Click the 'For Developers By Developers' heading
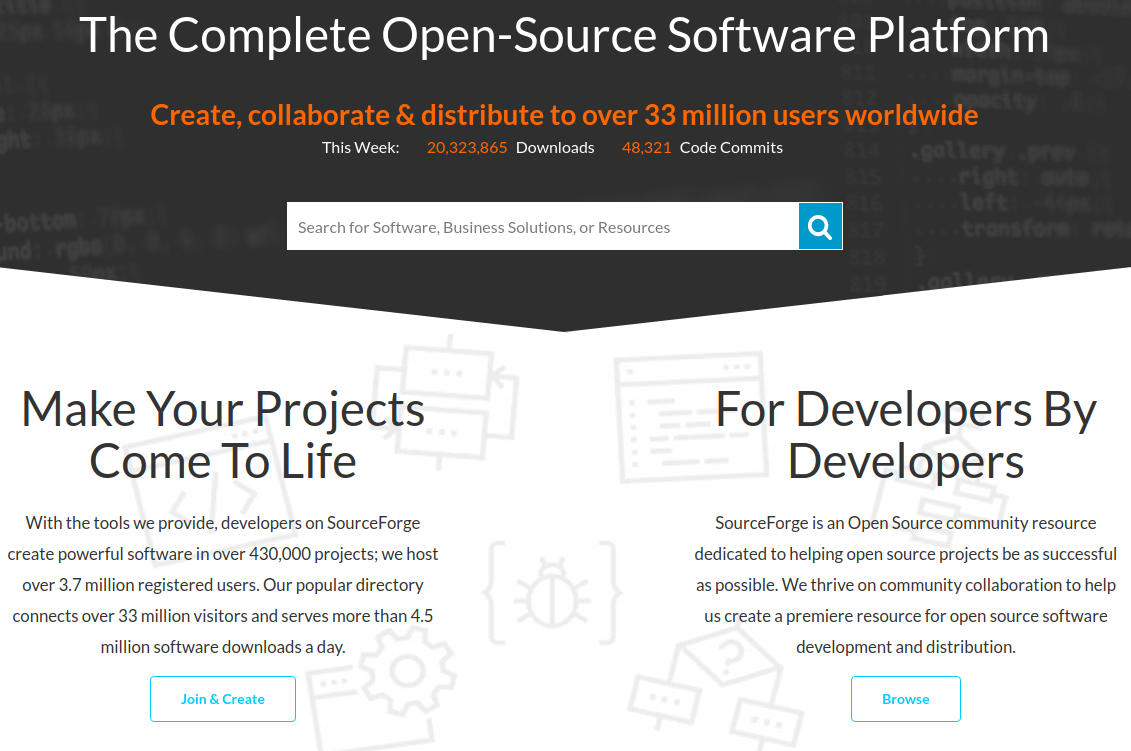Screen dimensions: 1131x751 pyautogui.click(x=906, y=435)
